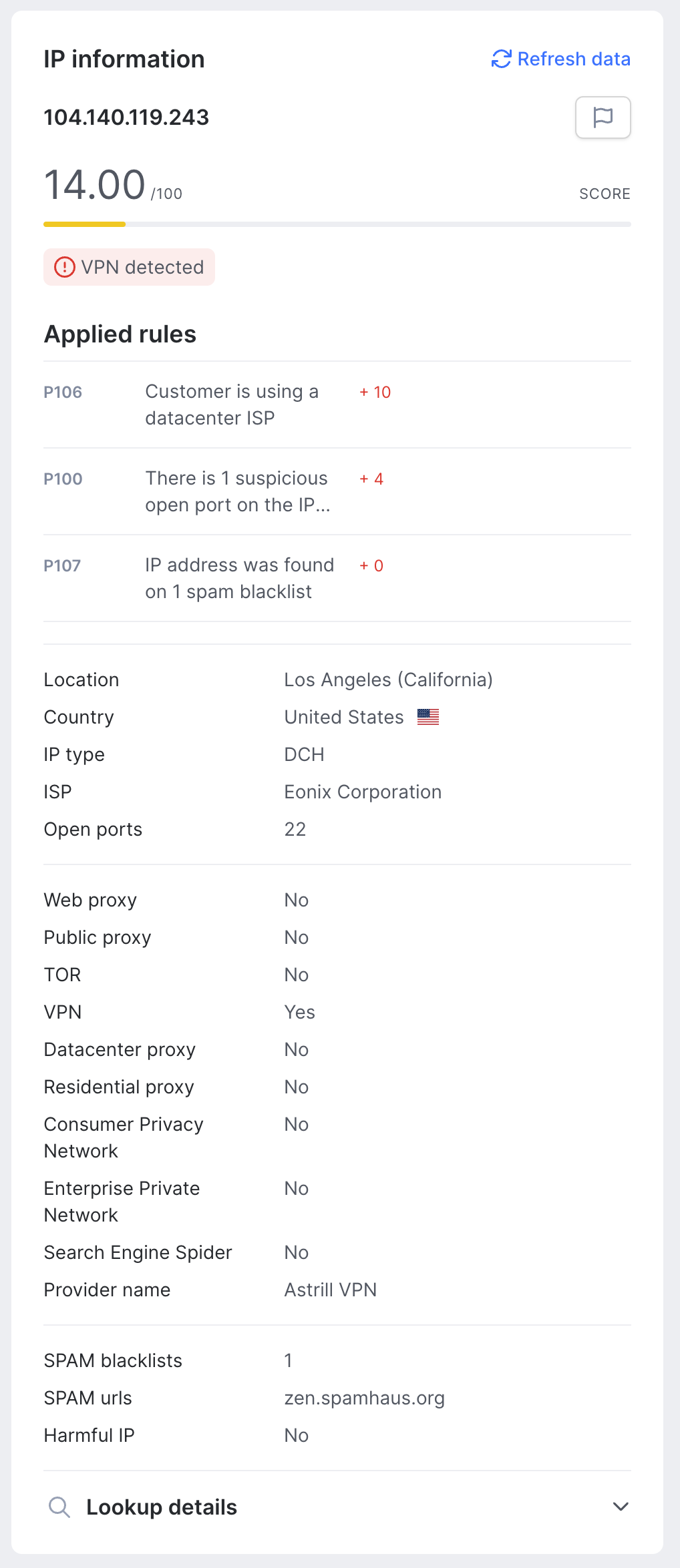This screenshot has height=1568, width=680.
Task: Click the zen.spamhaus.org SPAM url
Action: (364, 1398)
